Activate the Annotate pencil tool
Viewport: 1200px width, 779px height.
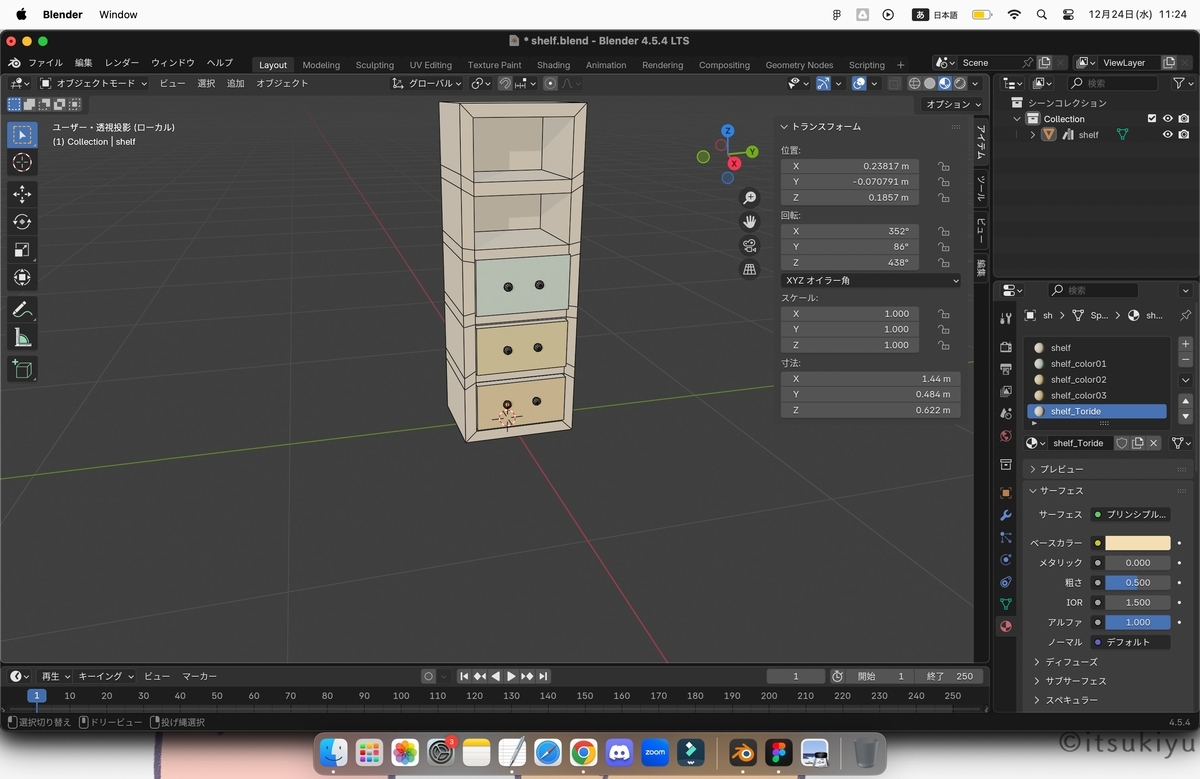22,310
